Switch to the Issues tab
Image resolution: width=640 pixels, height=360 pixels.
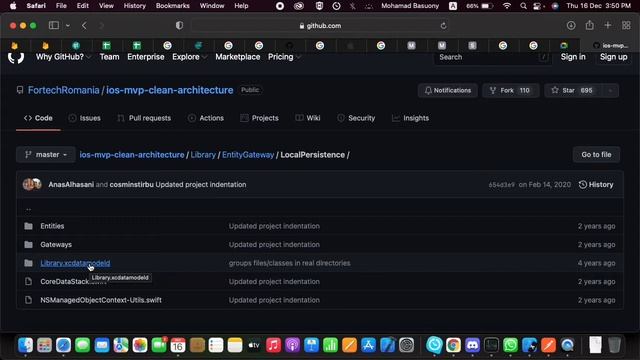[84, 118]
